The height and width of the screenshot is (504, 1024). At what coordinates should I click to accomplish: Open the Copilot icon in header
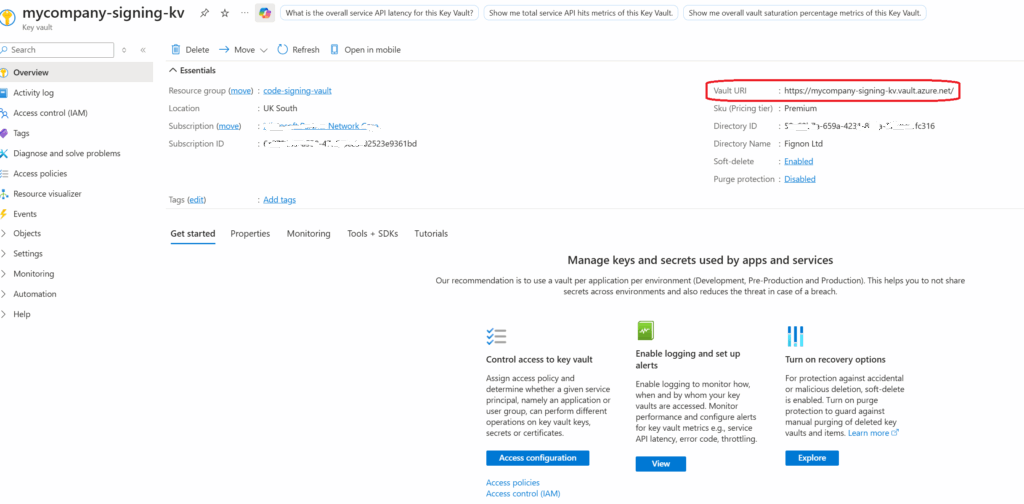(x=264, y=13)
